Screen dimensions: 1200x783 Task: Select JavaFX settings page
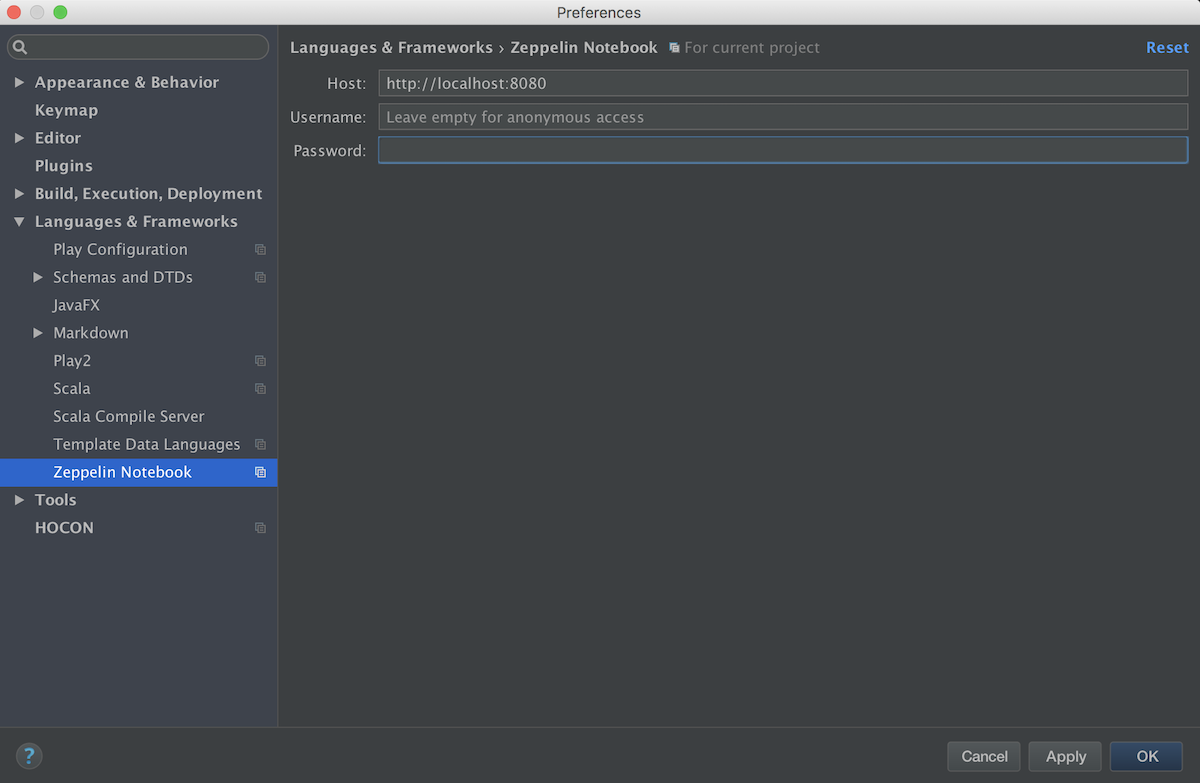coord(76,305)
